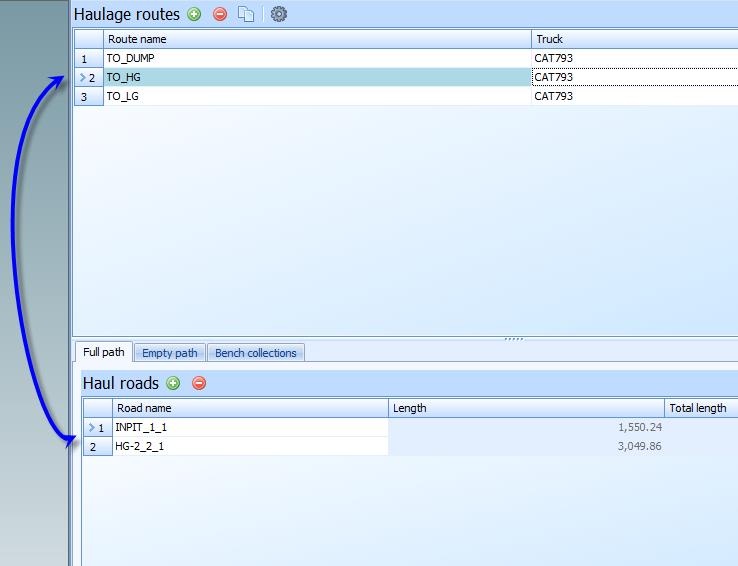Show the Bench collections tab
738x566 pixels.
(x=256, y=353)
